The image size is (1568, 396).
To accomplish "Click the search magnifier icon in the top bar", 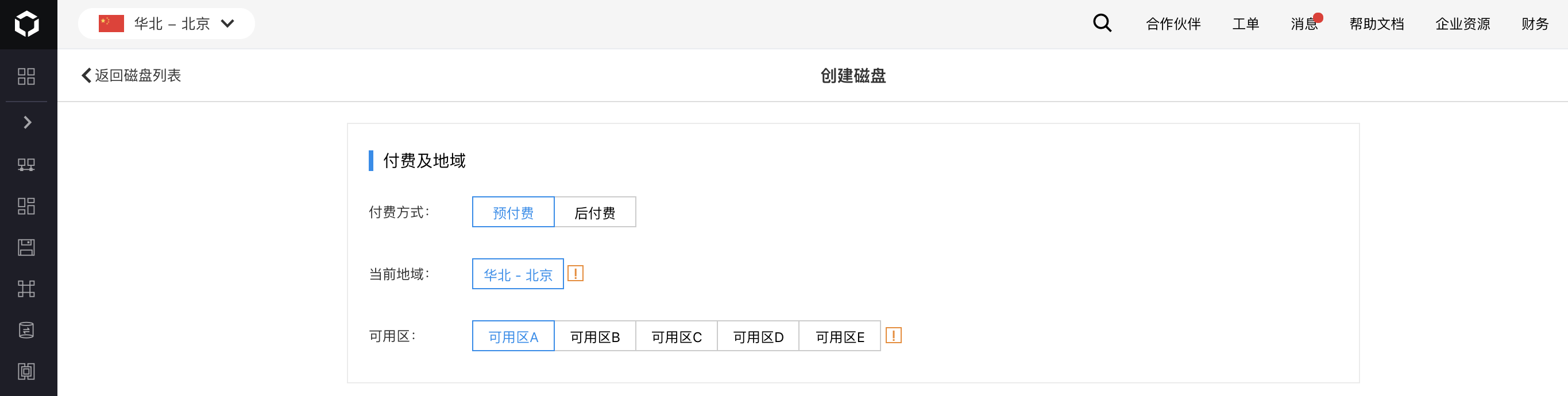I will point(1102,24).
